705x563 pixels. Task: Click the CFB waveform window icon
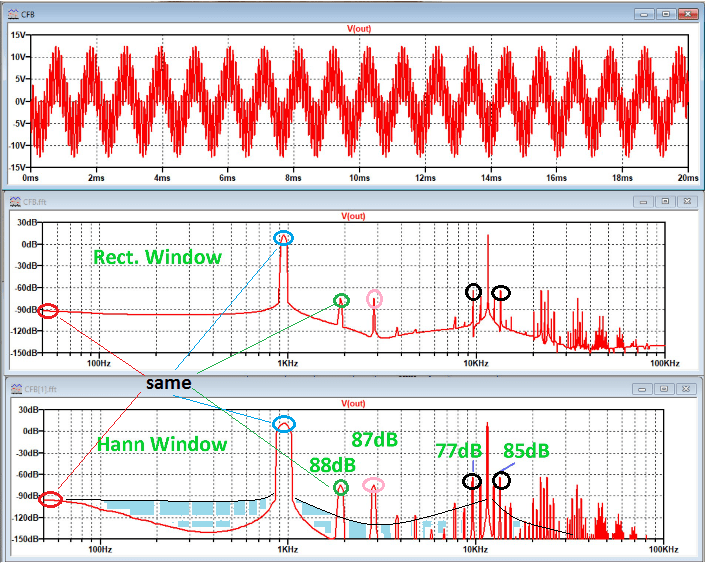[x=14, y=14]
